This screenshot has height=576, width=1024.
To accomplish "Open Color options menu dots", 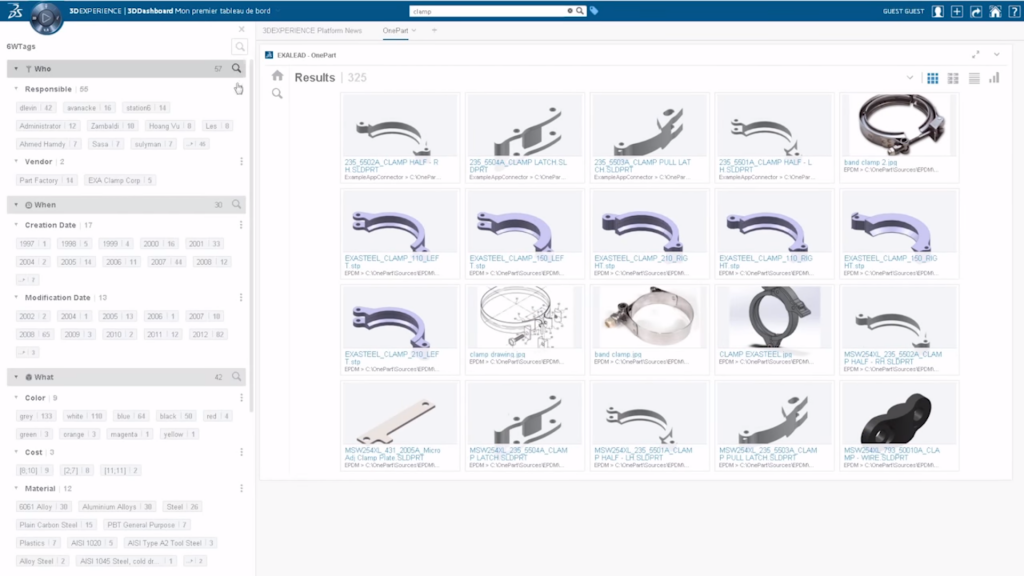I will (241, 398).
